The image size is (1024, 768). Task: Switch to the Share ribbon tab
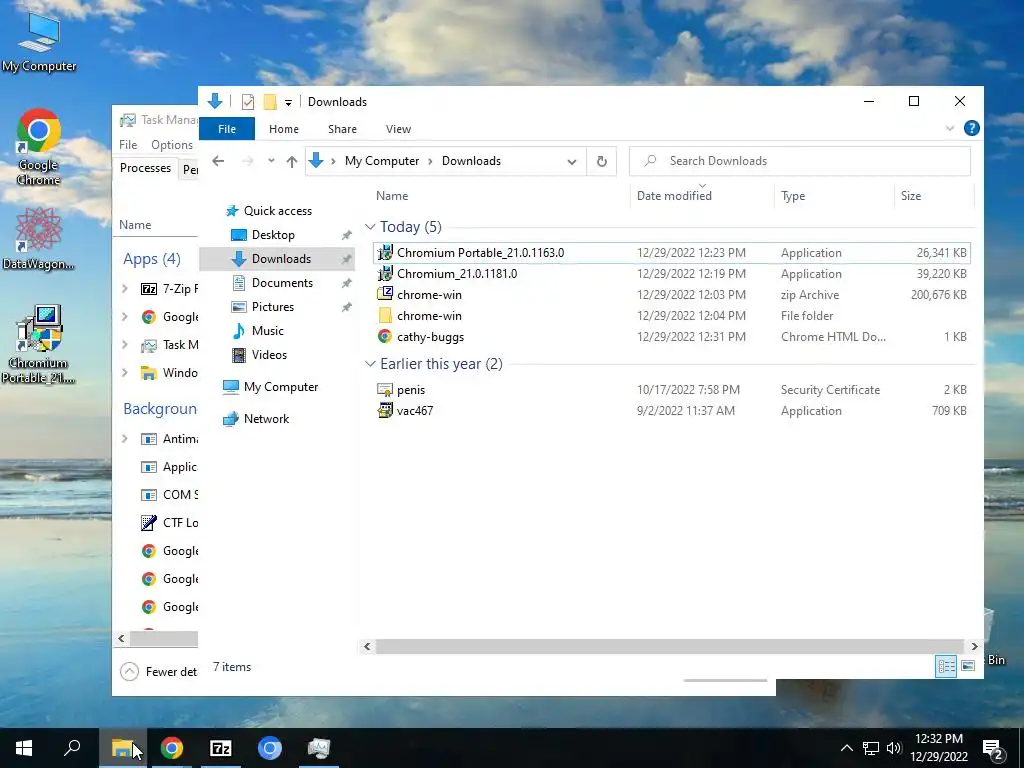[342, 129]
